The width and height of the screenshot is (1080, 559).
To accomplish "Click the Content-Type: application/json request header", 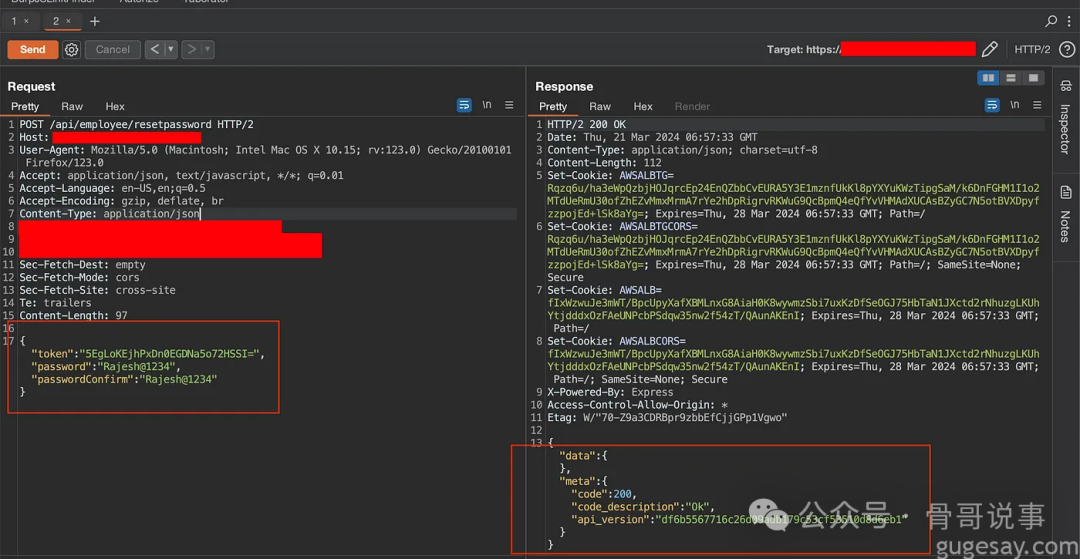I will click(110, 214).
